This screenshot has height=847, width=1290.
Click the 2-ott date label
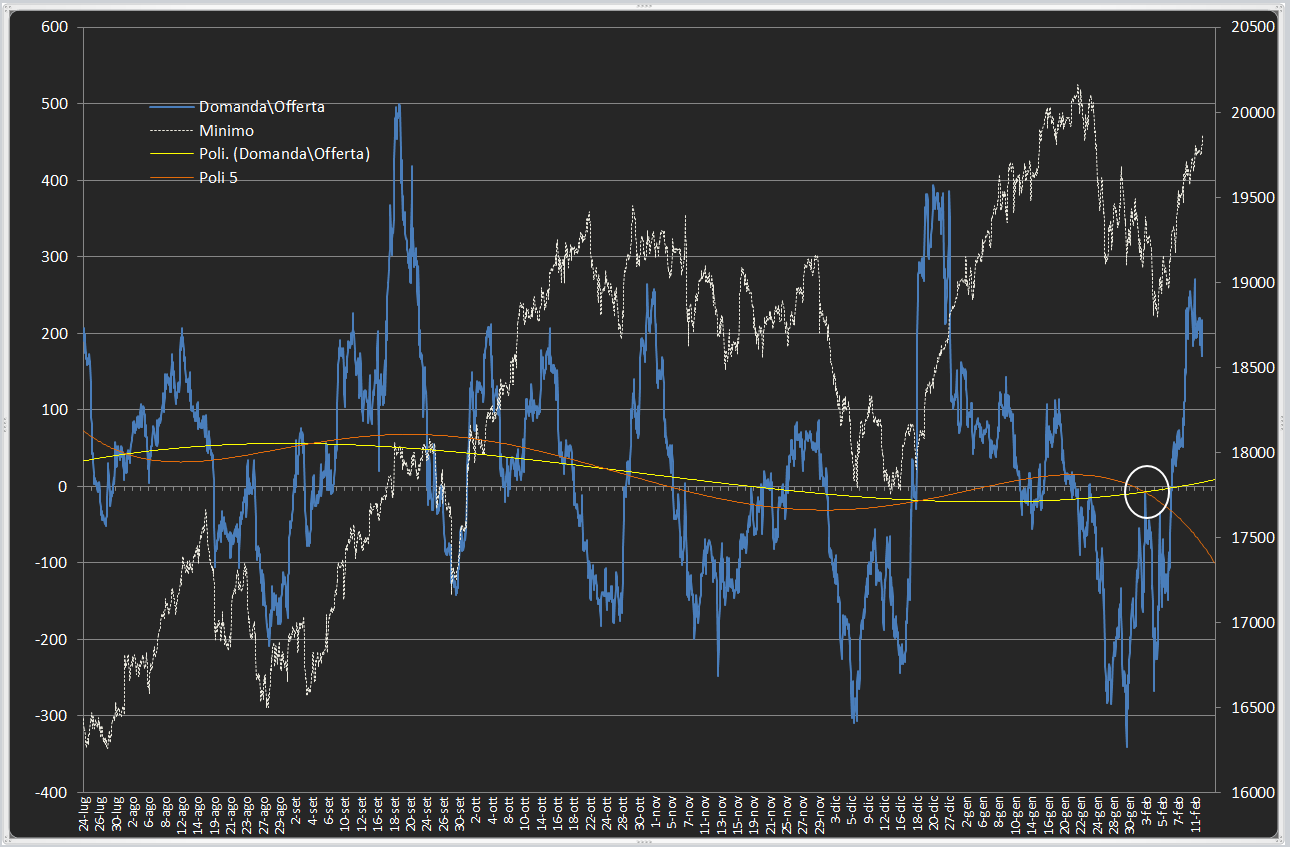point(476,810)
